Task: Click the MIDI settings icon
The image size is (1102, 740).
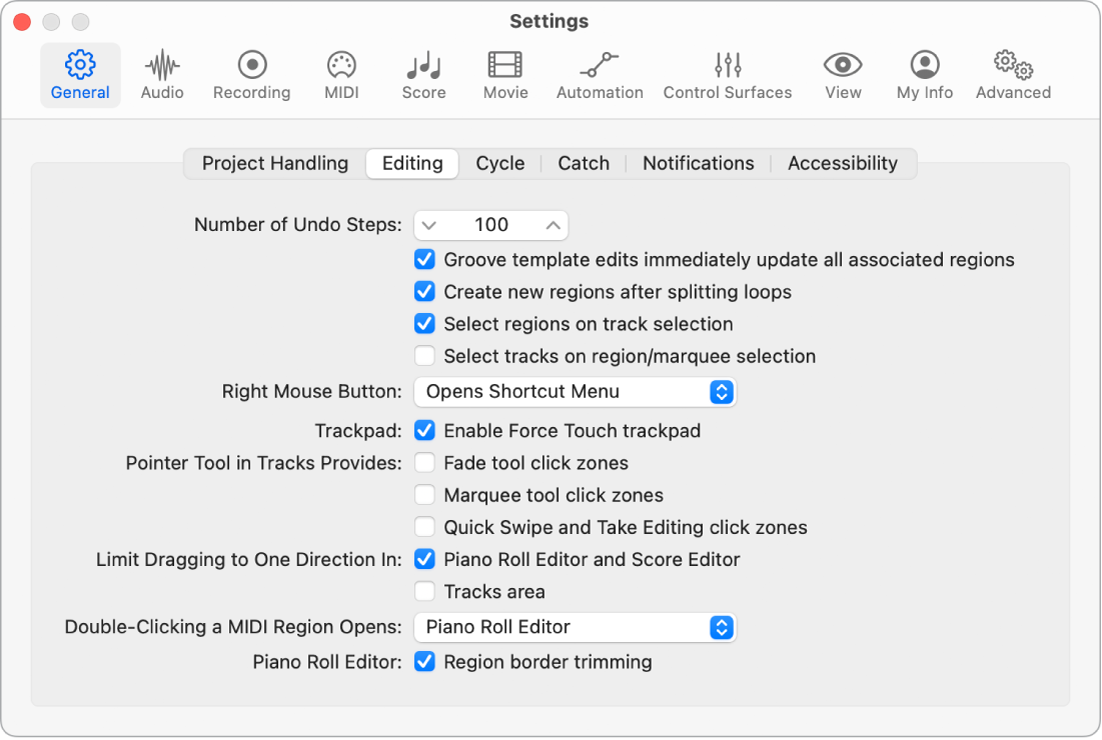Action: [341, 75]
